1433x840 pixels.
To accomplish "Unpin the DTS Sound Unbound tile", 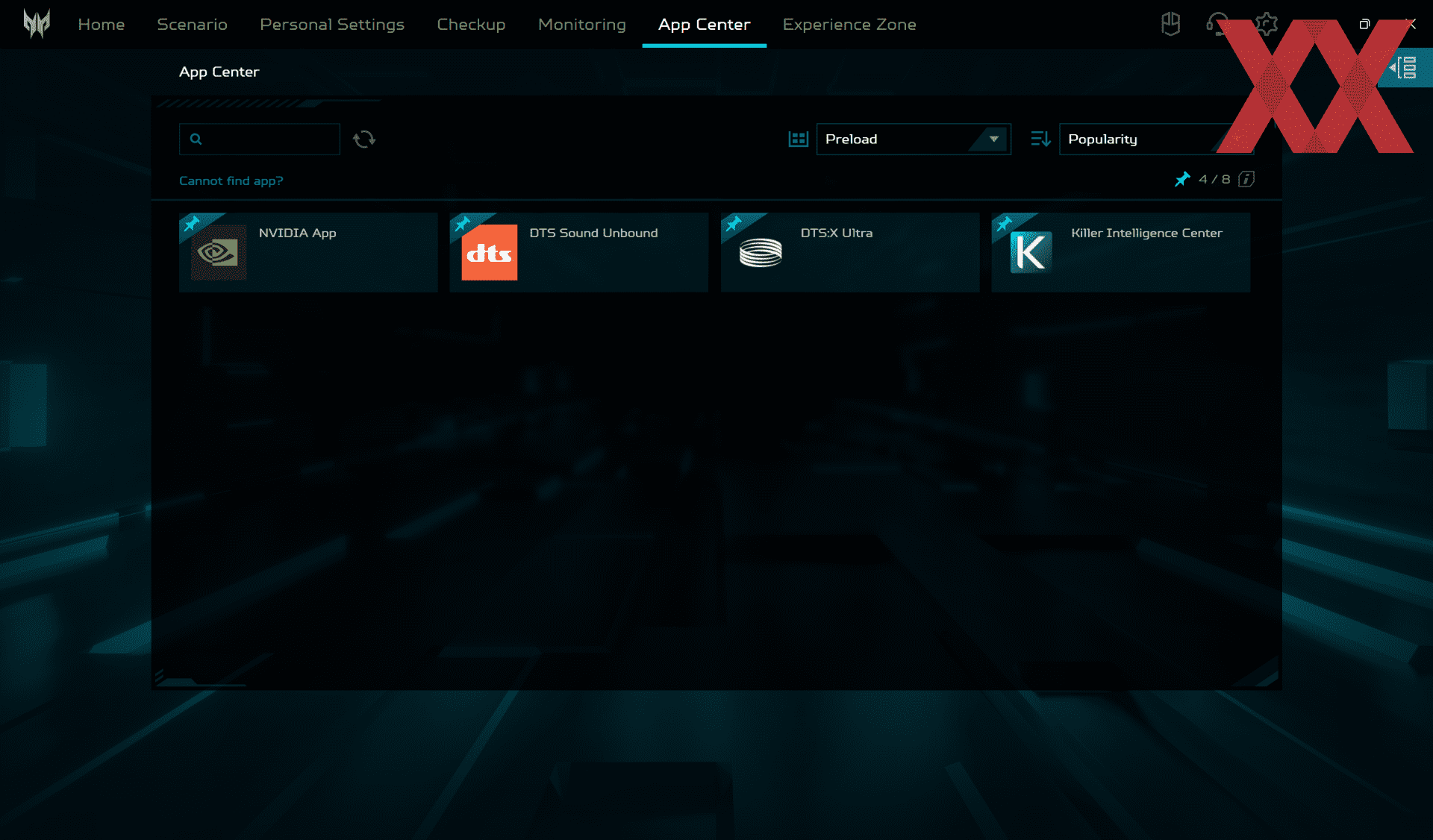I will click(463, 223).
